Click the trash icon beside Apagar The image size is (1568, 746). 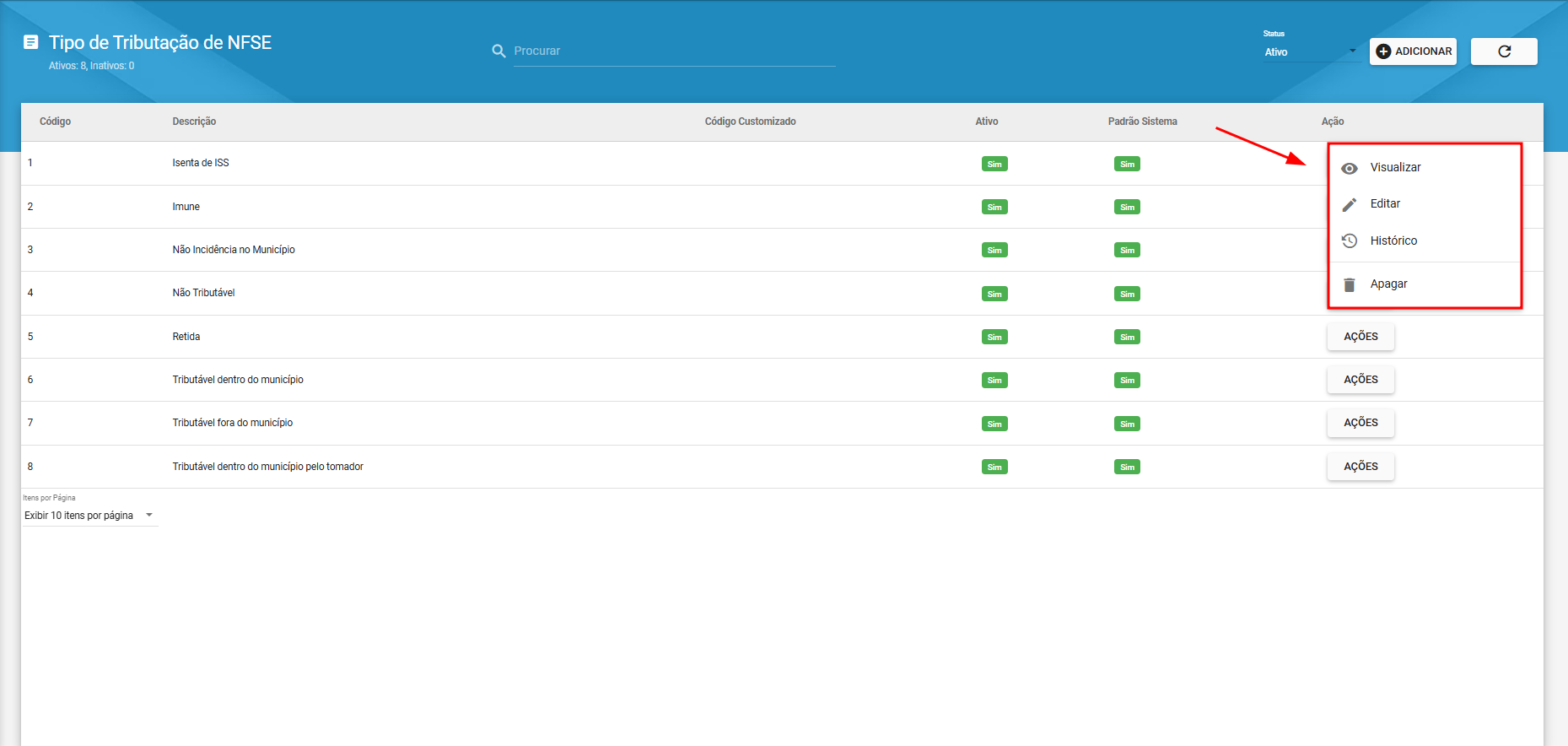tap(1350, 284)
